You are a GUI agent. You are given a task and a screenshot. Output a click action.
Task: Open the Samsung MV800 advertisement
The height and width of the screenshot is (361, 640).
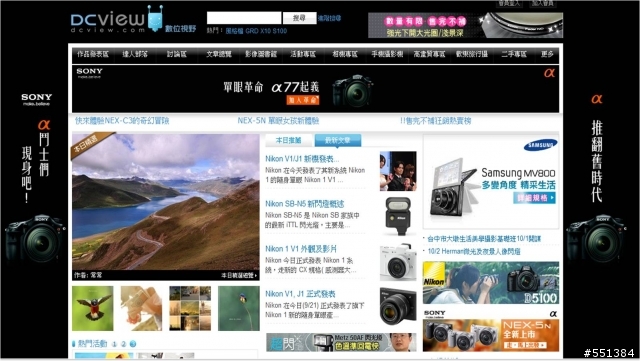point(491,182)
